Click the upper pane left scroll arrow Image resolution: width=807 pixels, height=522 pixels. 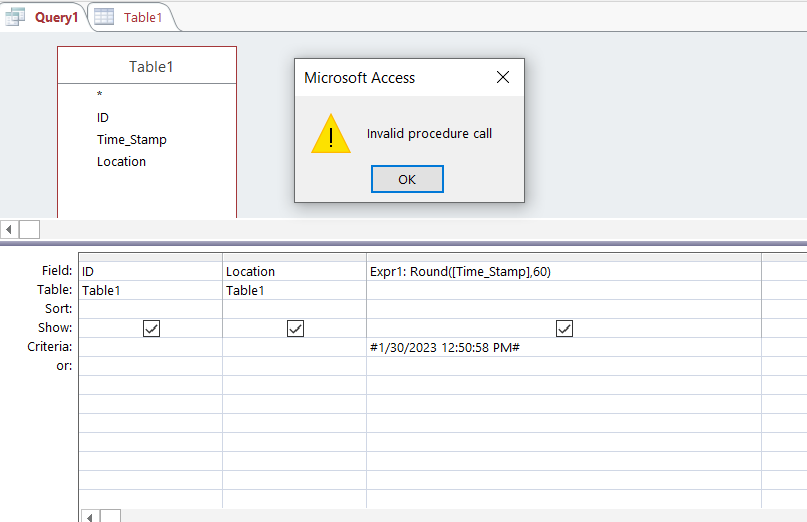pos(9,230)
